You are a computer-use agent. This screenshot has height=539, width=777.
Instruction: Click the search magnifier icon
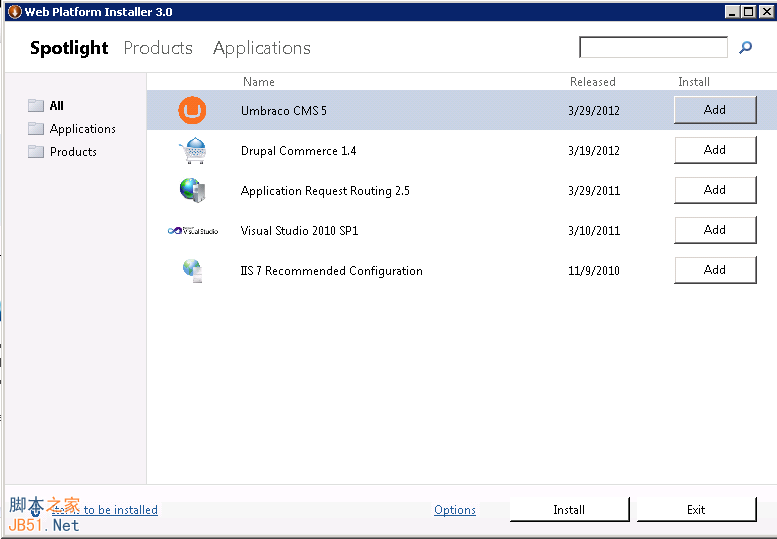[x=745, y=47]
